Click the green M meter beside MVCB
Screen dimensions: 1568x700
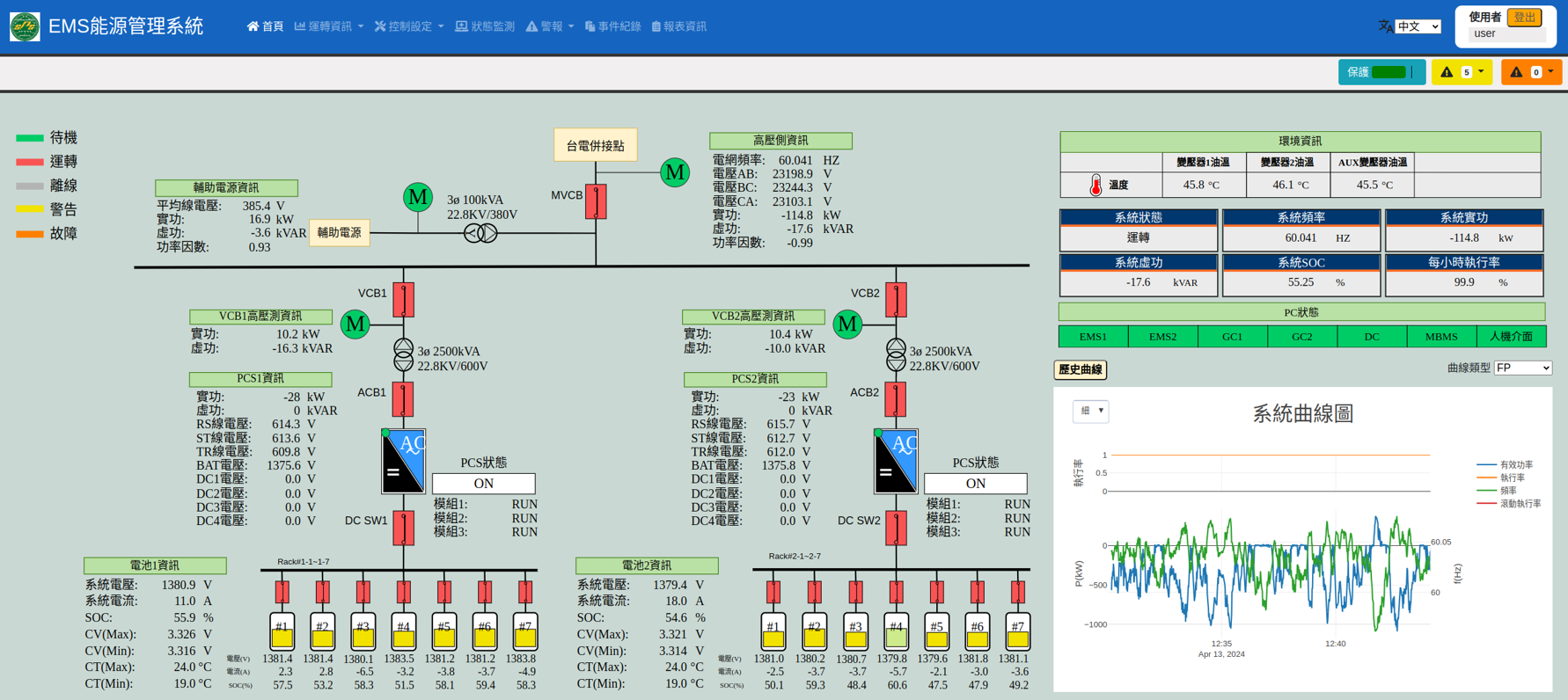click(674, 172)
